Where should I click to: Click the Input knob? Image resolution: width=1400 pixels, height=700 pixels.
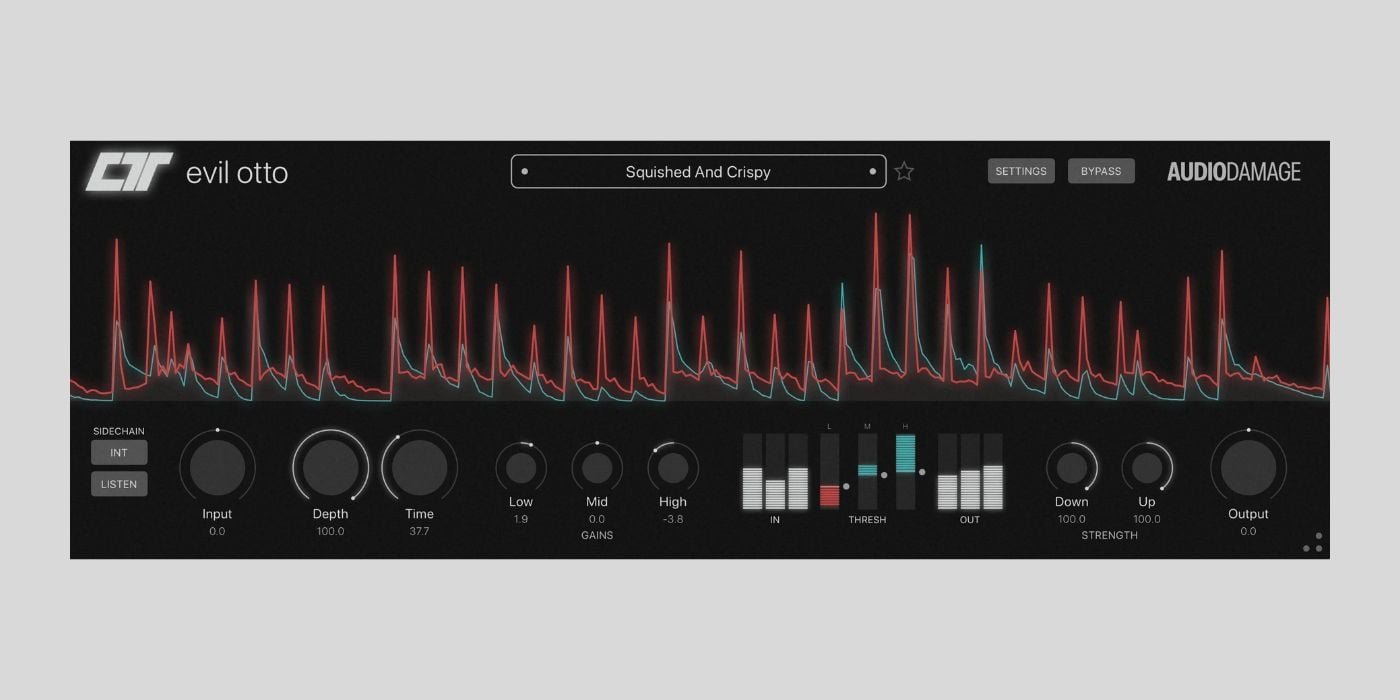tap(217, 468)
